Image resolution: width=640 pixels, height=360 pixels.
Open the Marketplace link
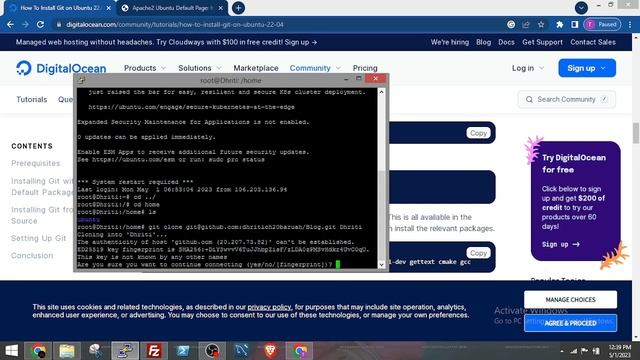(256, 68)
